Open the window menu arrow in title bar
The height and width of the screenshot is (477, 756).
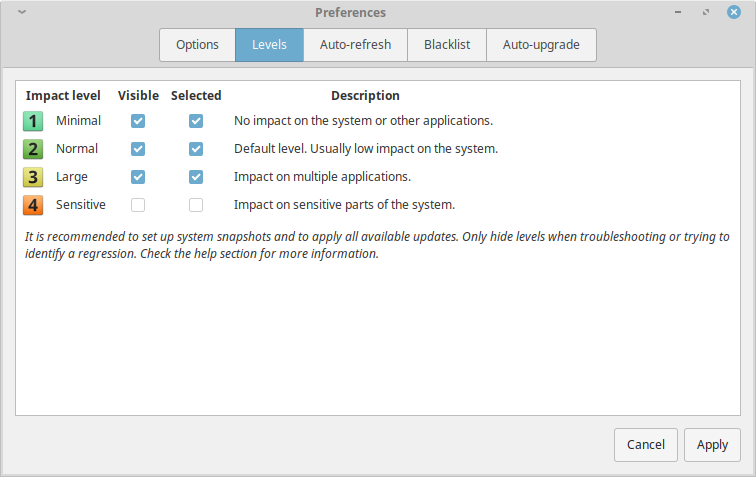click(x=22, y=13)
